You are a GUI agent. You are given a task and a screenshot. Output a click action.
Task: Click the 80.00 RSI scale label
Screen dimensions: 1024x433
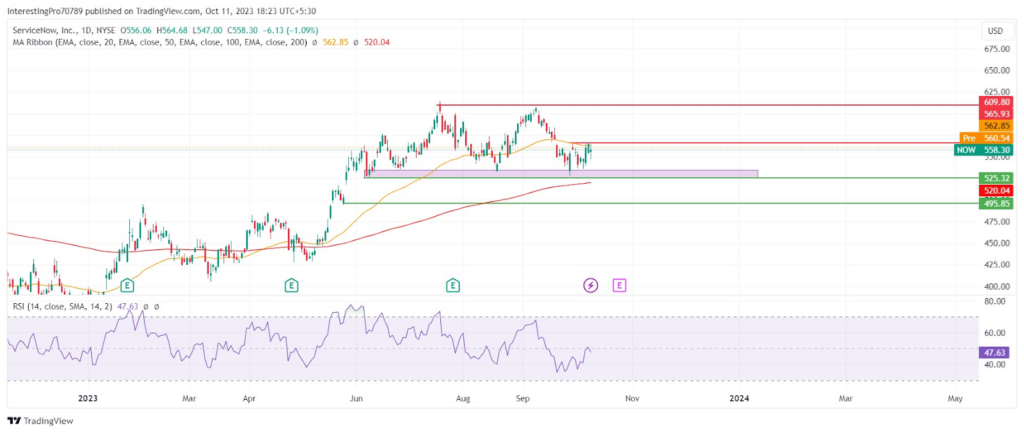point(997,302)
